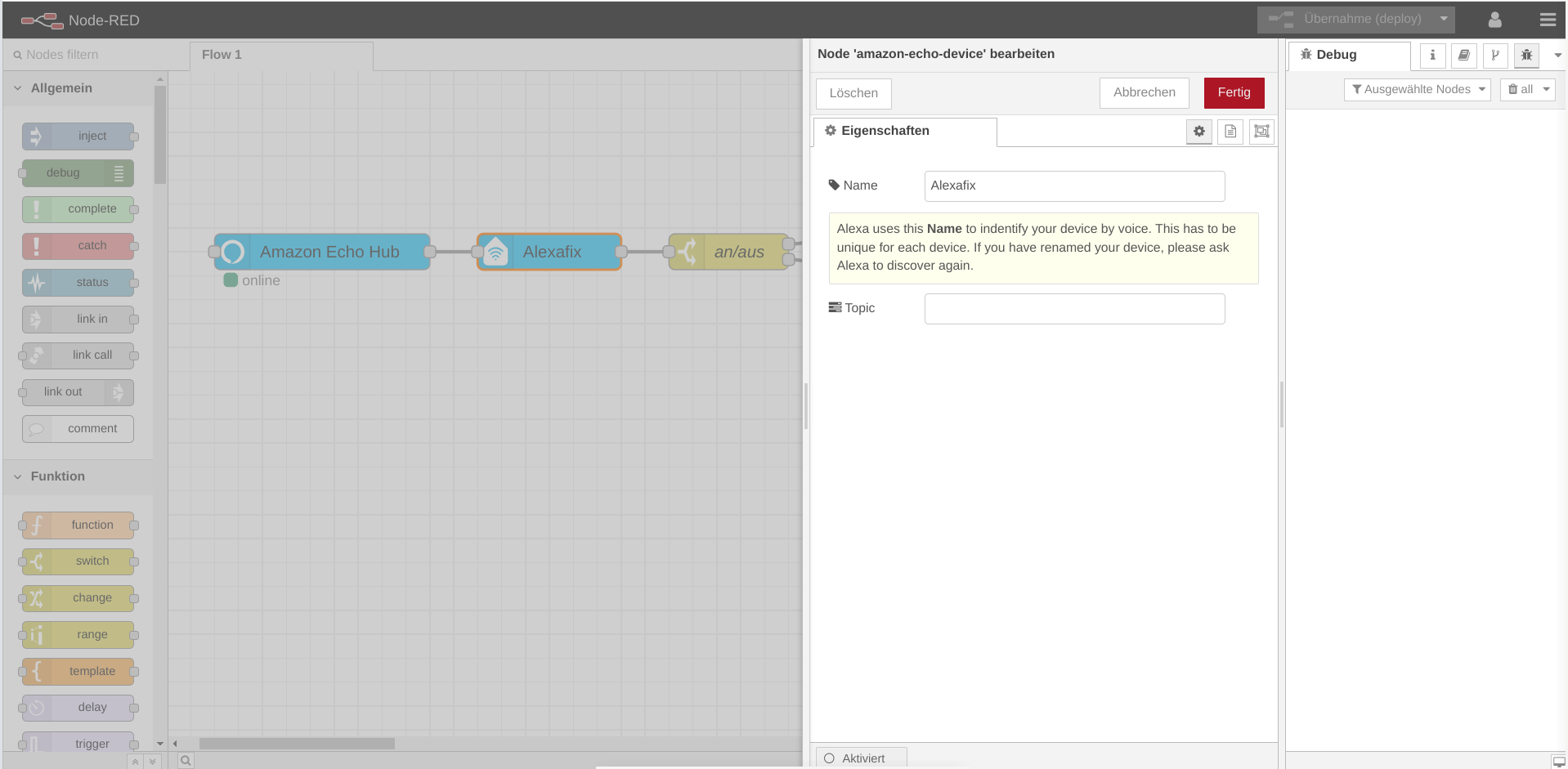Viewport: 1568px width, 769px height.
Task: Click the horizontal workspace scrollbar
Action: tap(297, 744)
